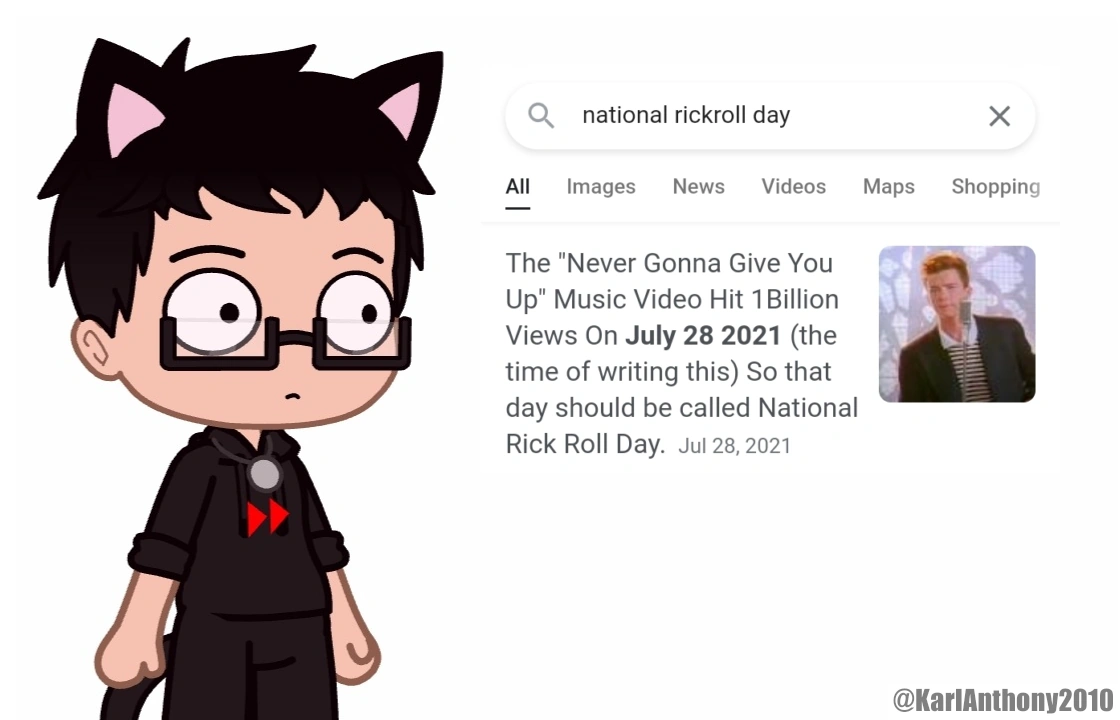
Task: Click the @KarlAnthony2010 watermark
Action: [1003, 700]
